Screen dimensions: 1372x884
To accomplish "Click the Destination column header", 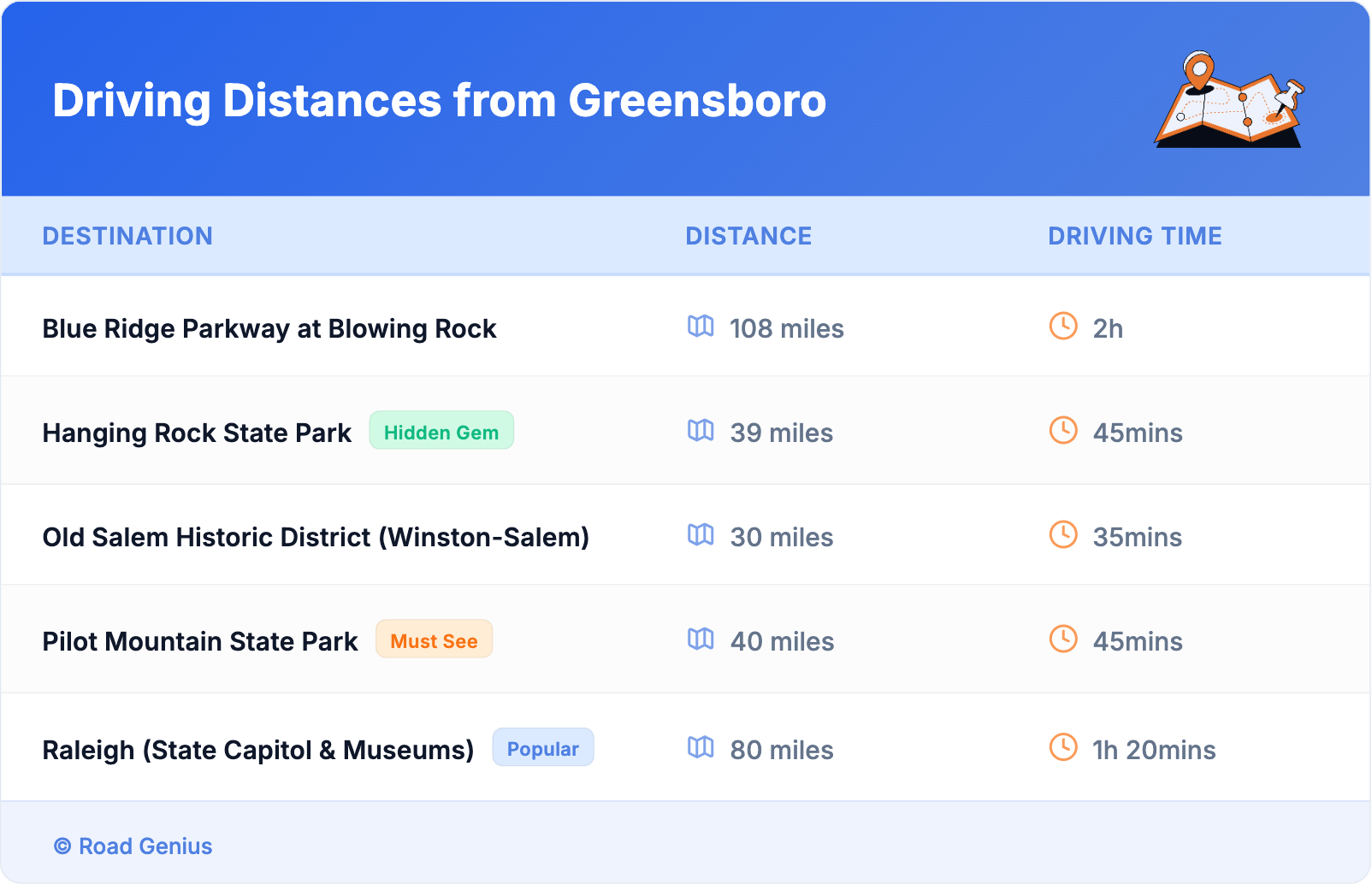I will 127,236.
